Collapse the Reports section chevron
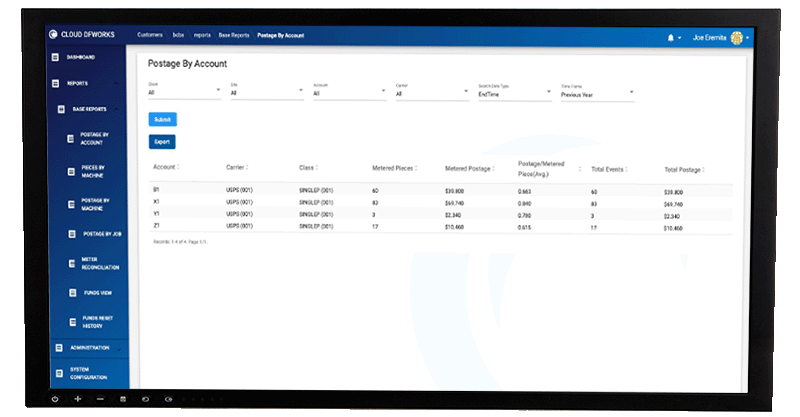The image size is (800, 417). click(x=116, y=83)
